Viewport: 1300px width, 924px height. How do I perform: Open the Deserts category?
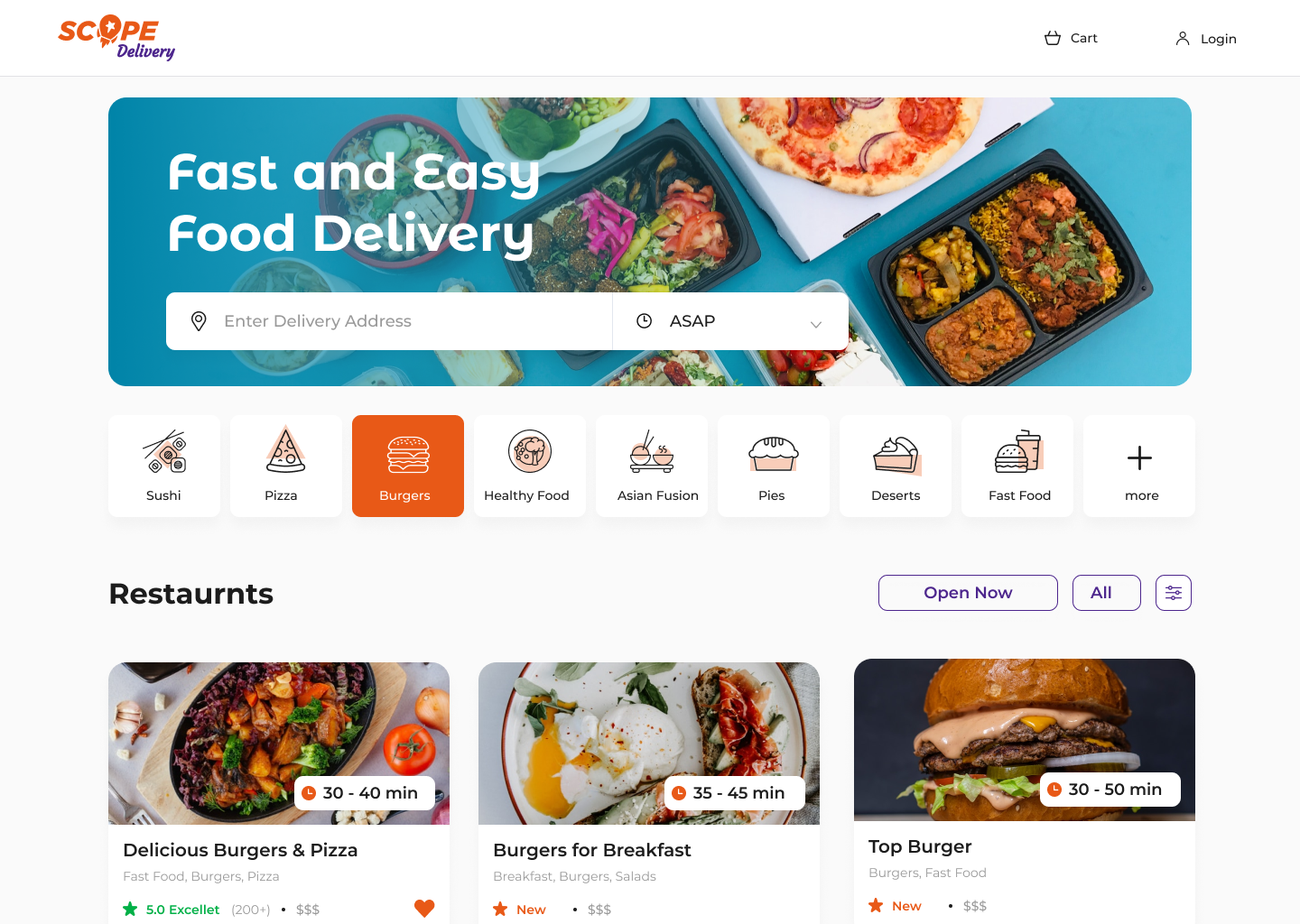pos(896,466)
